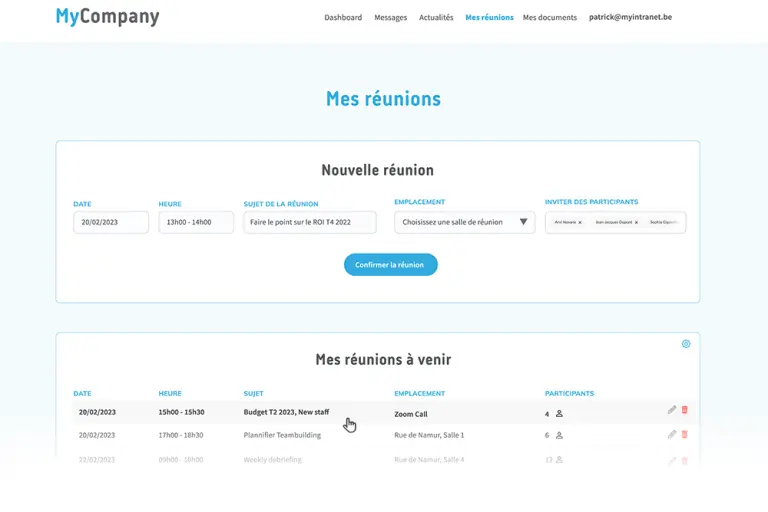
Task: Click date '22/02/2023' in the table
Action: click(96, 460)
